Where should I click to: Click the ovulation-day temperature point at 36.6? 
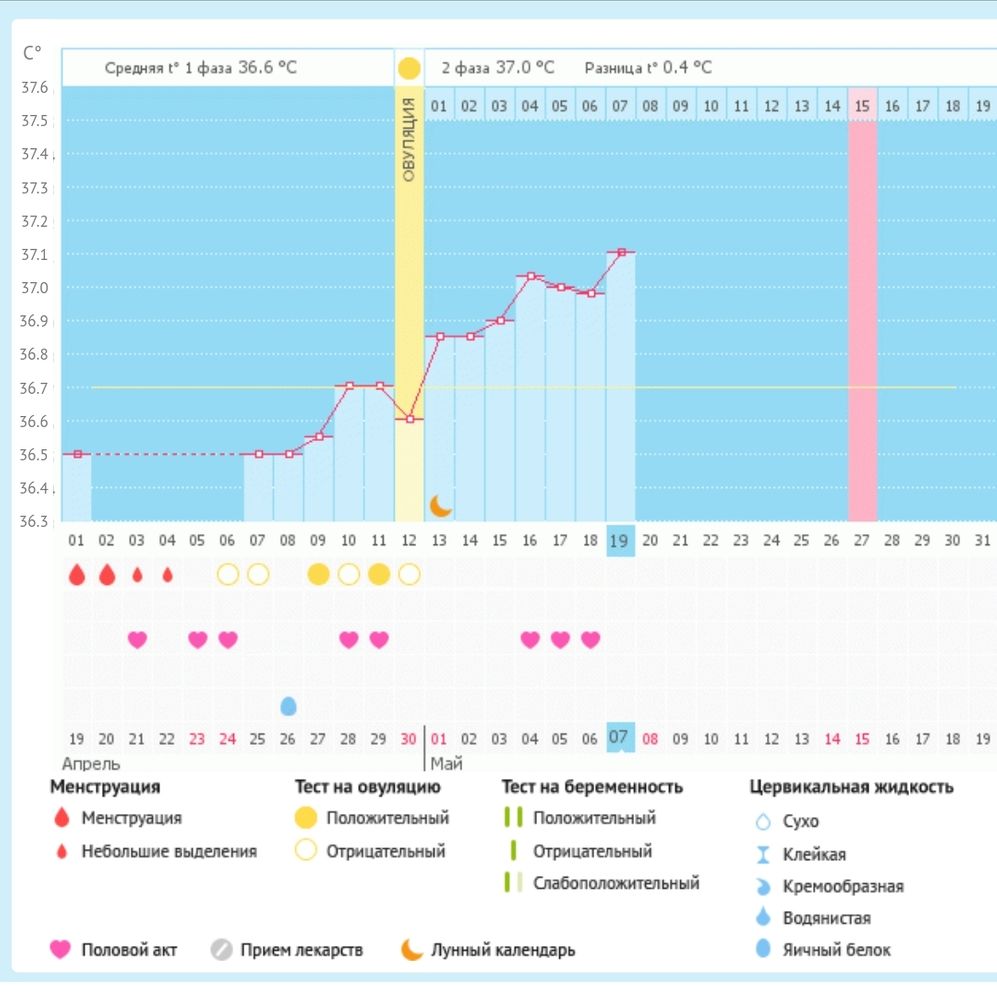(x=410, y=419)
